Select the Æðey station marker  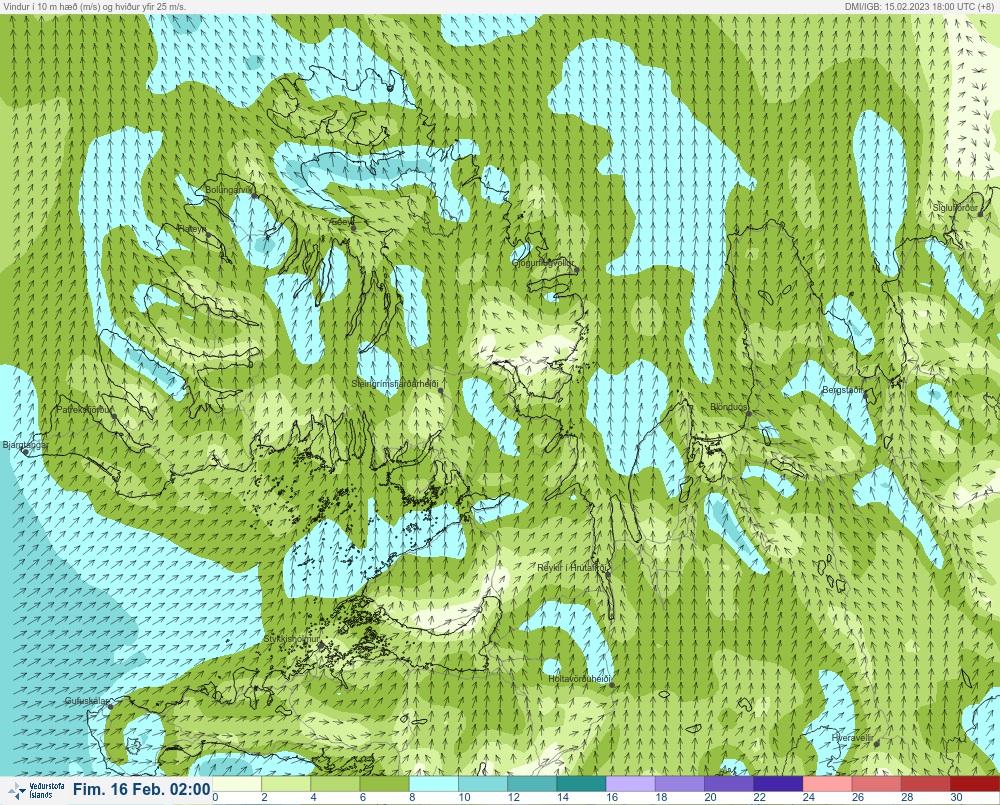[x=353, y=228]
